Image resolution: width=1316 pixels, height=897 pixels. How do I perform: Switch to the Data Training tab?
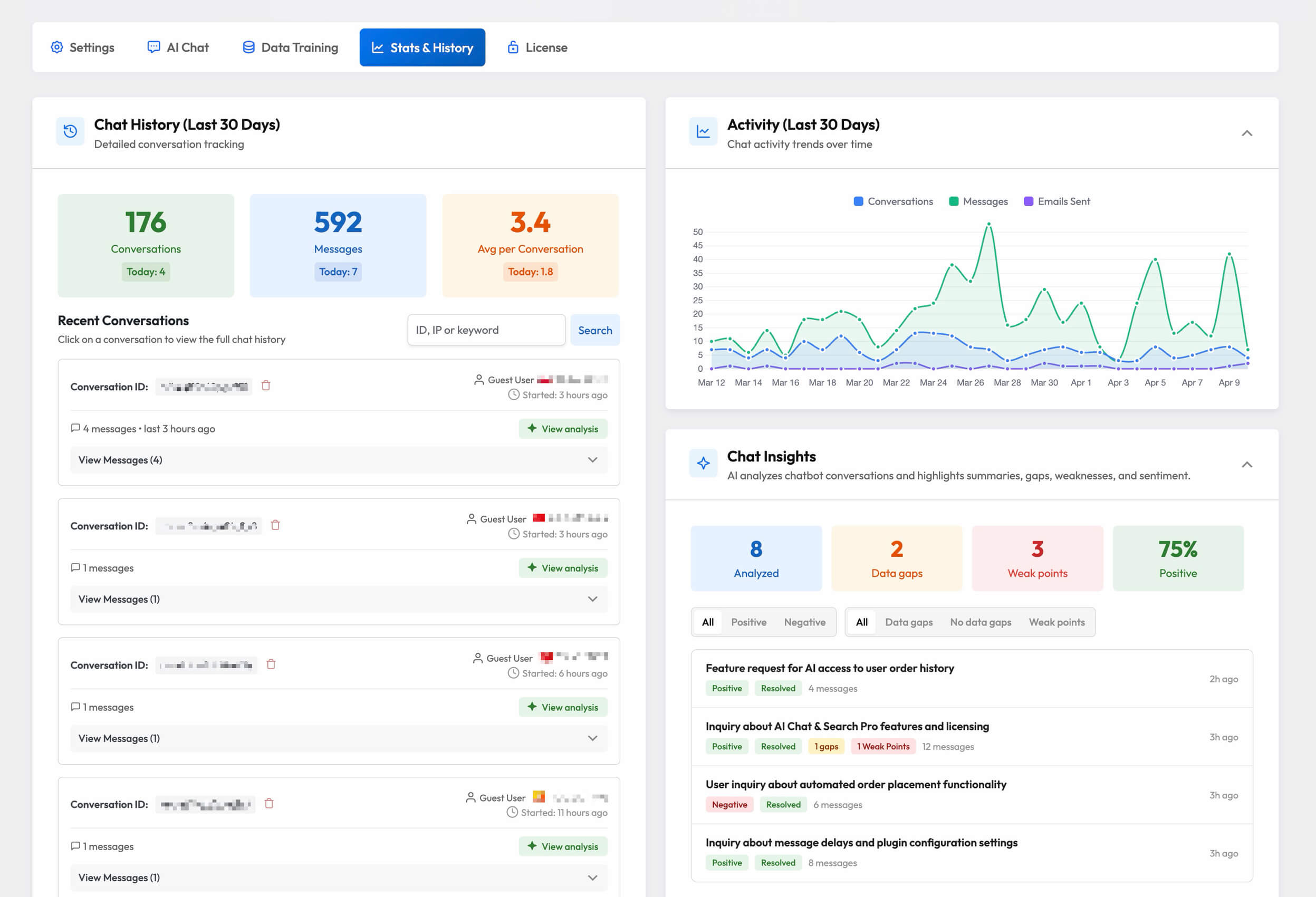[290, 47]
